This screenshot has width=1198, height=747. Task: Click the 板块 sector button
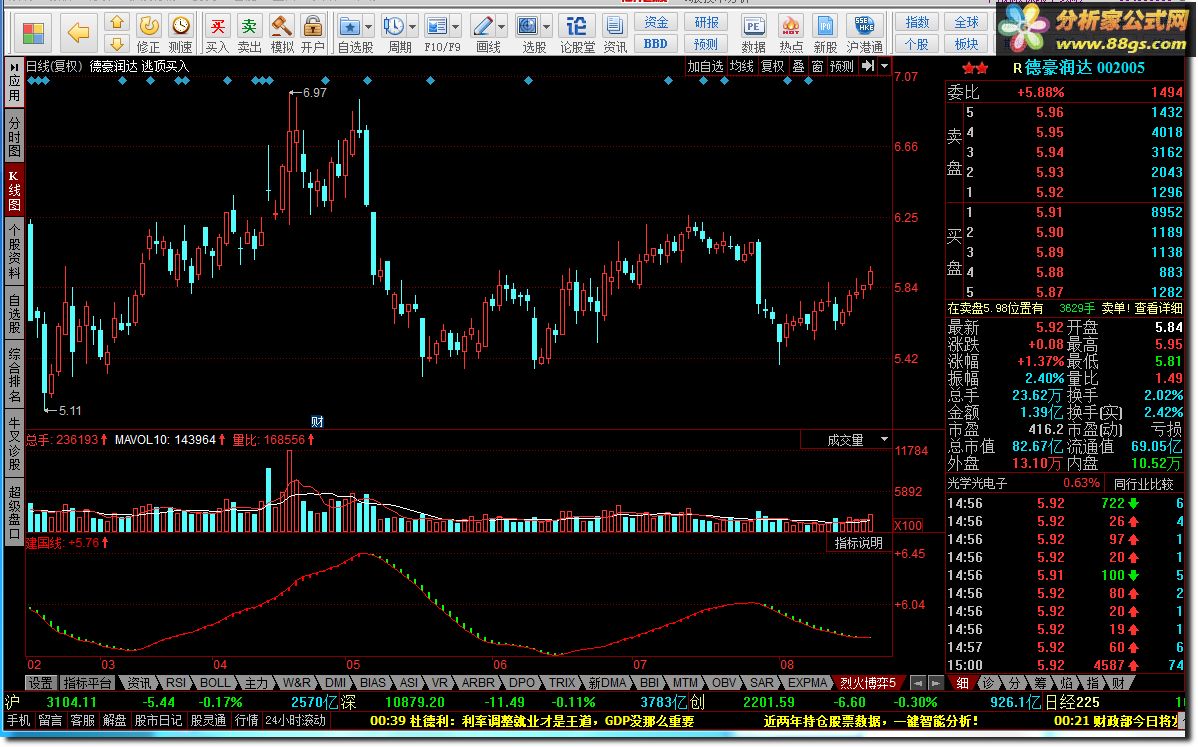966,44
